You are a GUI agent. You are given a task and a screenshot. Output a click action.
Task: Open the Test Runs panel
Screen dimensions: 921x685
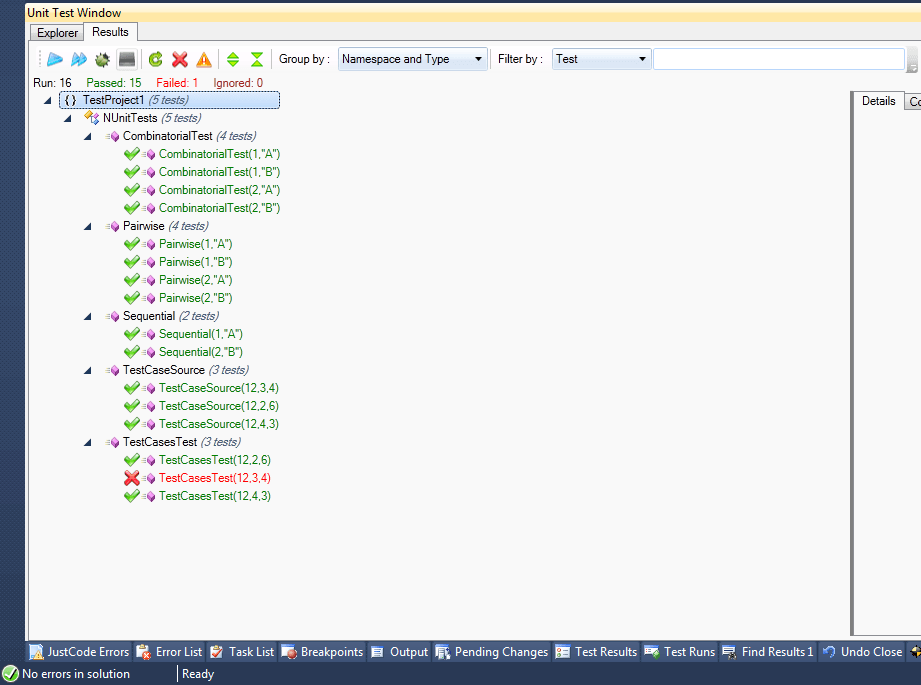(680, 652)
